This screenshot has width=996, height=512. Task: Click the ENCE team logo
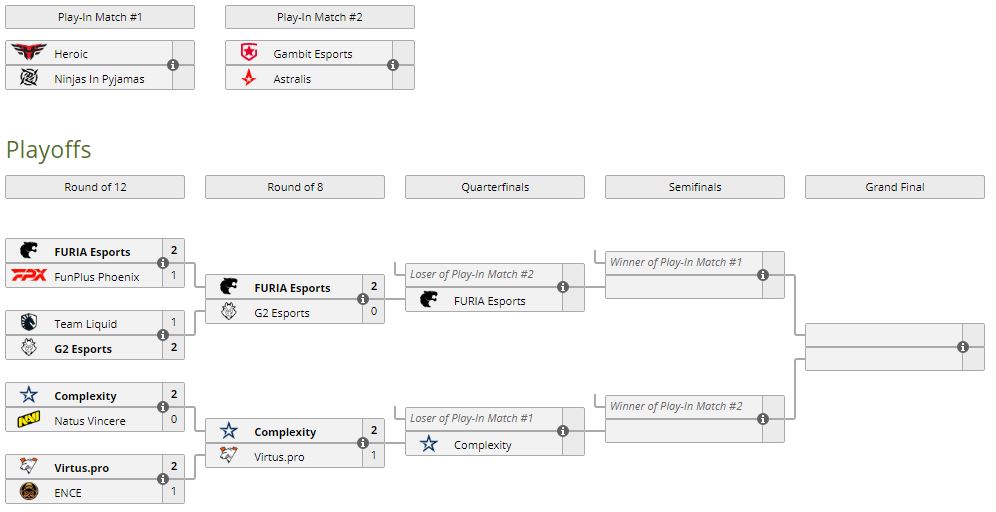tap(29, 492)
